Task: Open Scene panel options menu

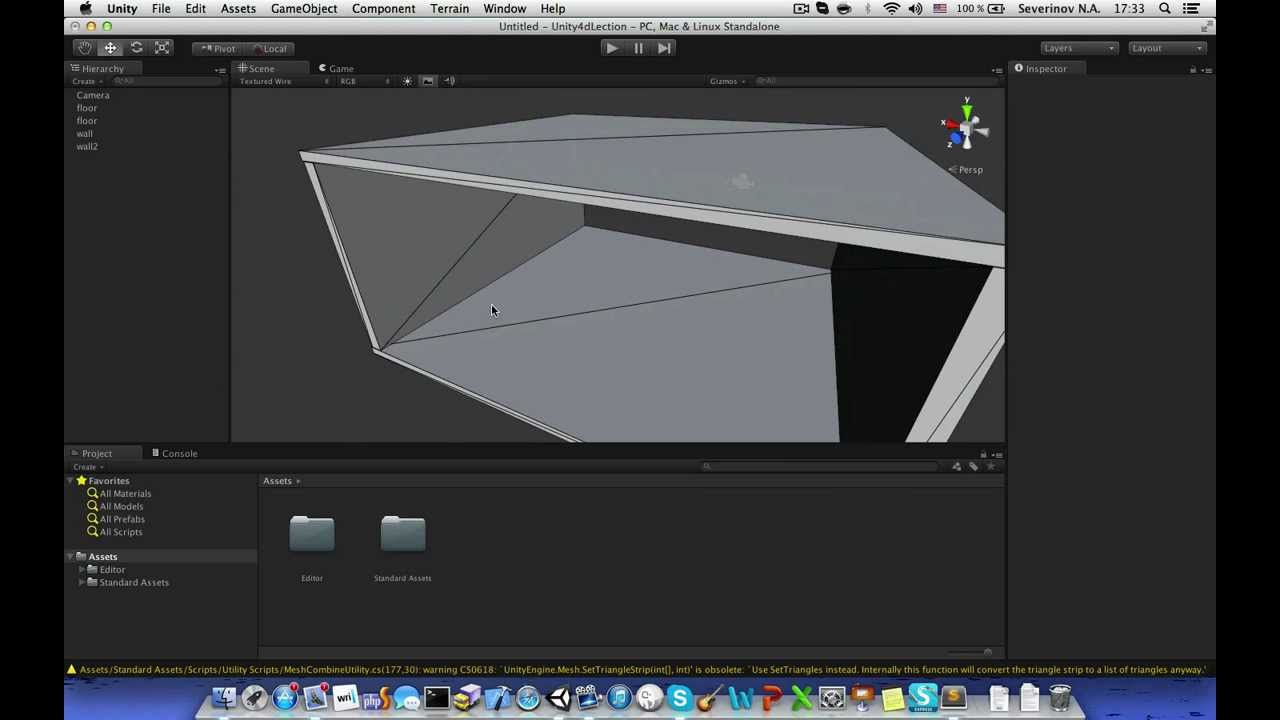Action: coord(996,70)
